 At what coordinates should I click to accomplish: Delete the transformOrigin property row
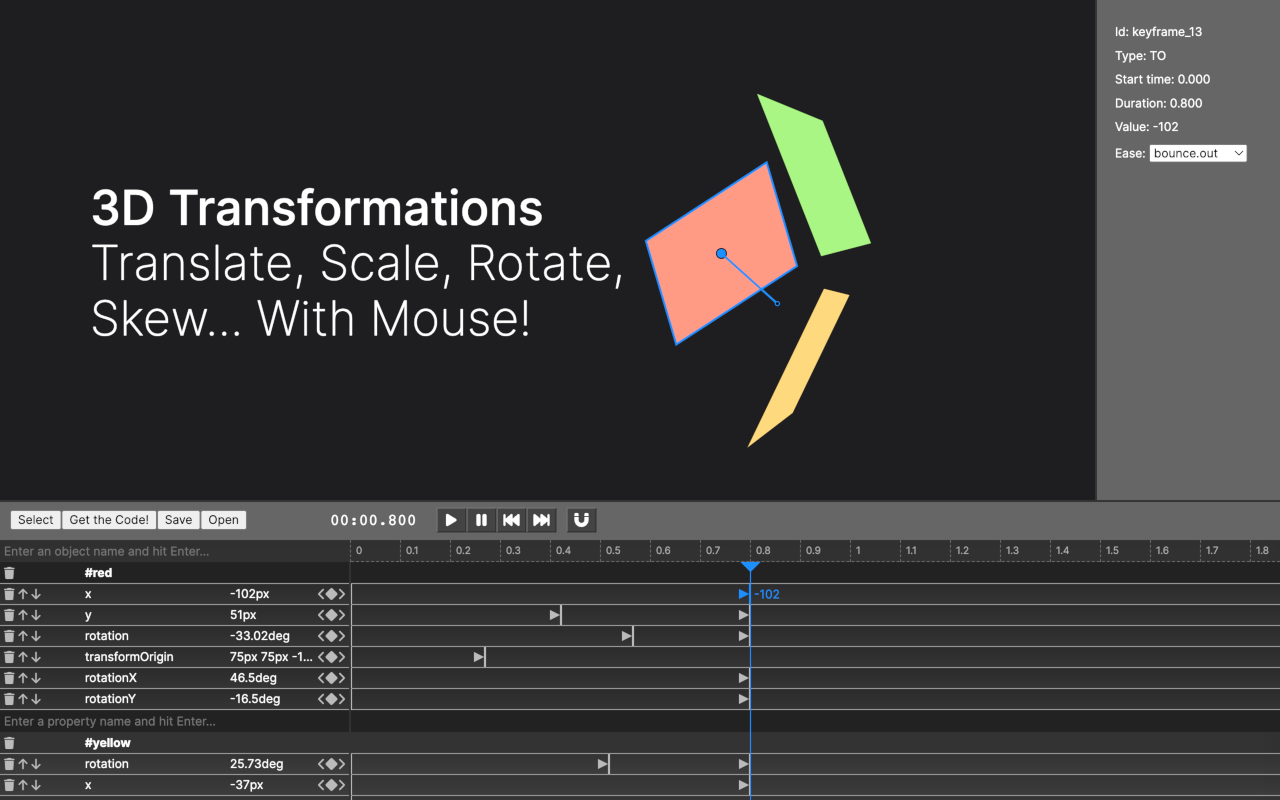point(9,657)
